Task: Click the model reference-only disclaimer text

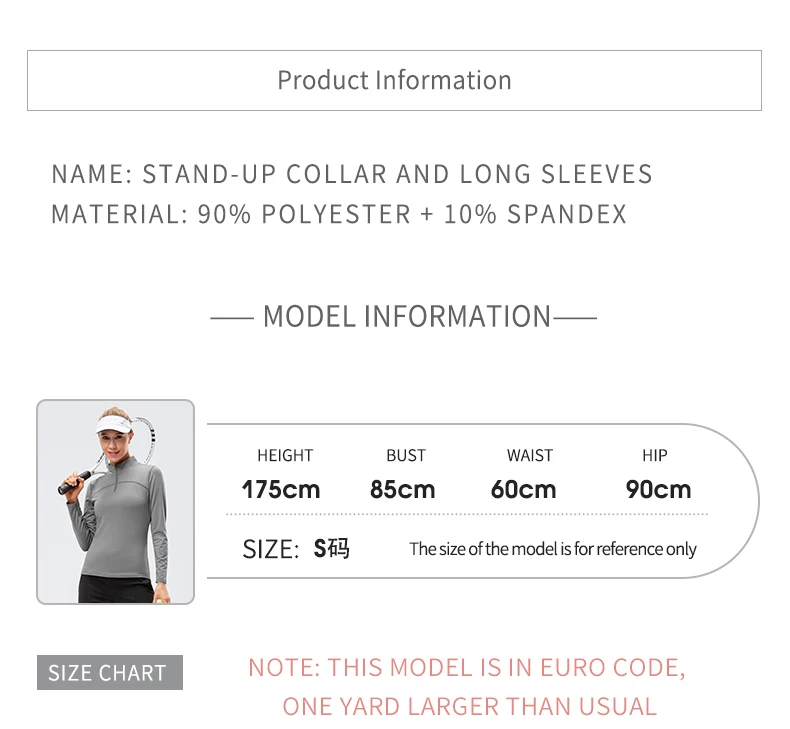Action: (x=553, y=549)
